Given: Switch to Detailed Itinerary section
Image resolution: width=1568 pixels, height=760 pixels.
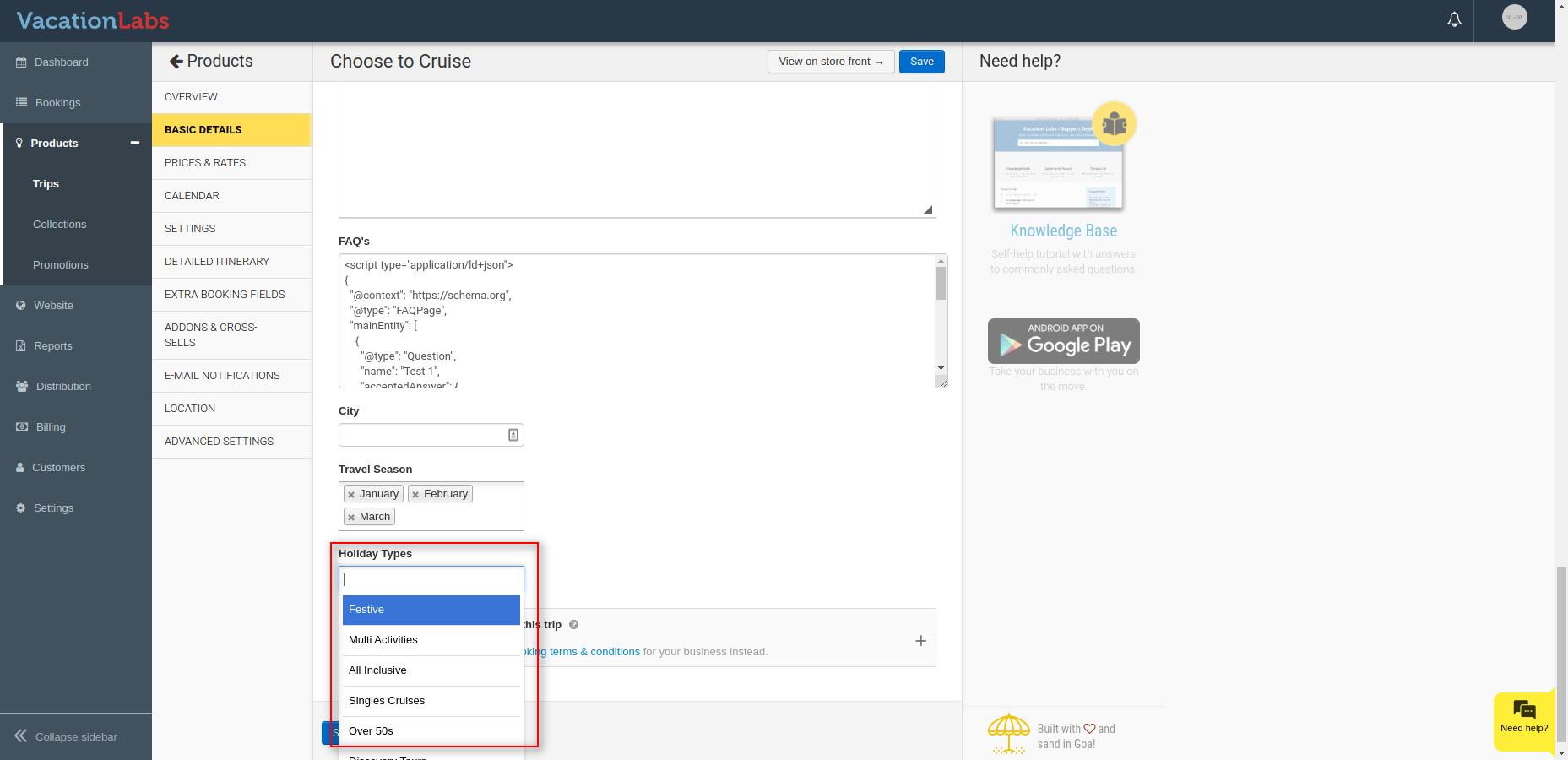Looking at the screenshot, I should (x=217, y=261).
